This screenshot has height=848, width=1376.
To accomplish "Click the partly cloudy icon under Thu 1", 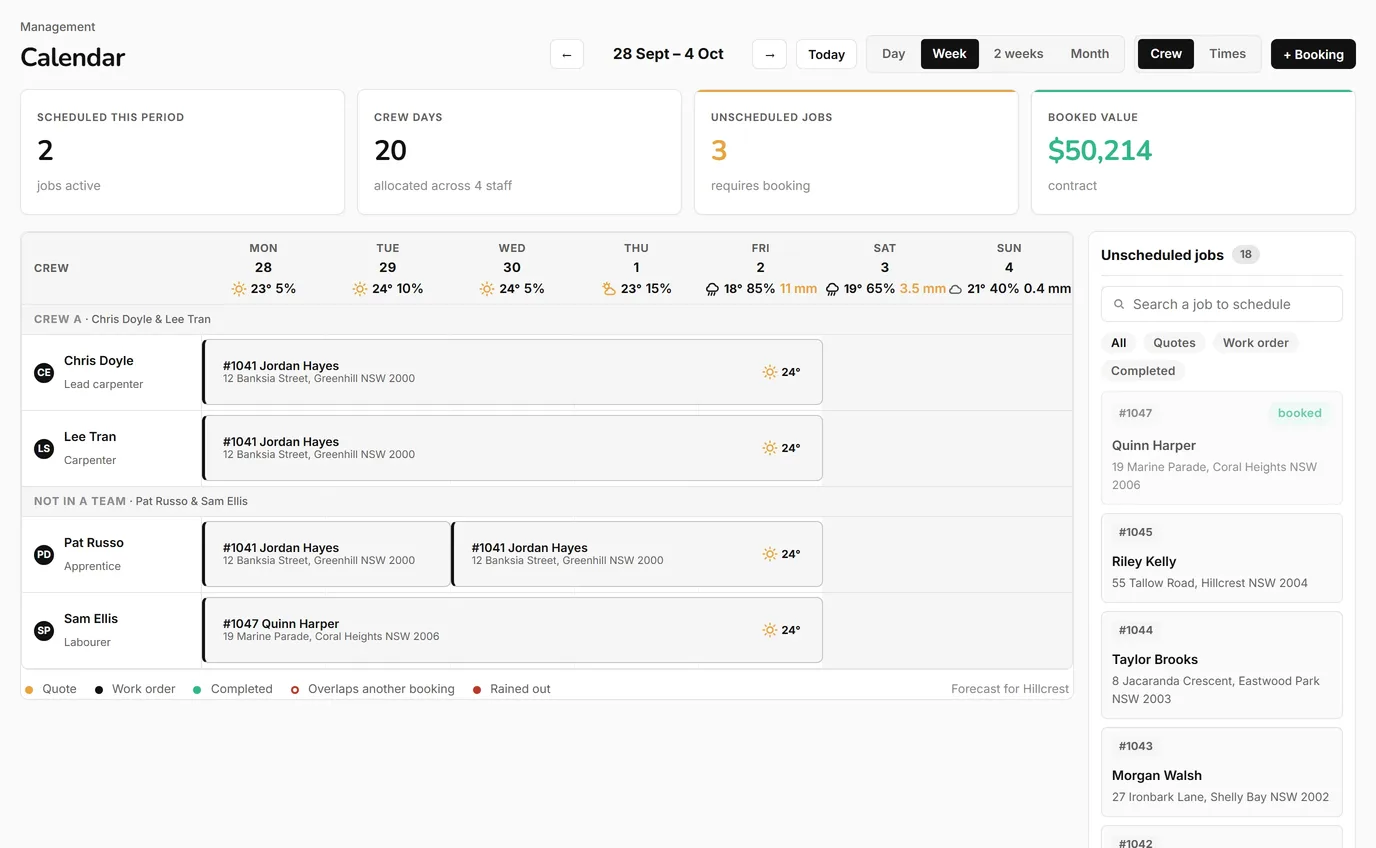I will (x=609, y=289).
